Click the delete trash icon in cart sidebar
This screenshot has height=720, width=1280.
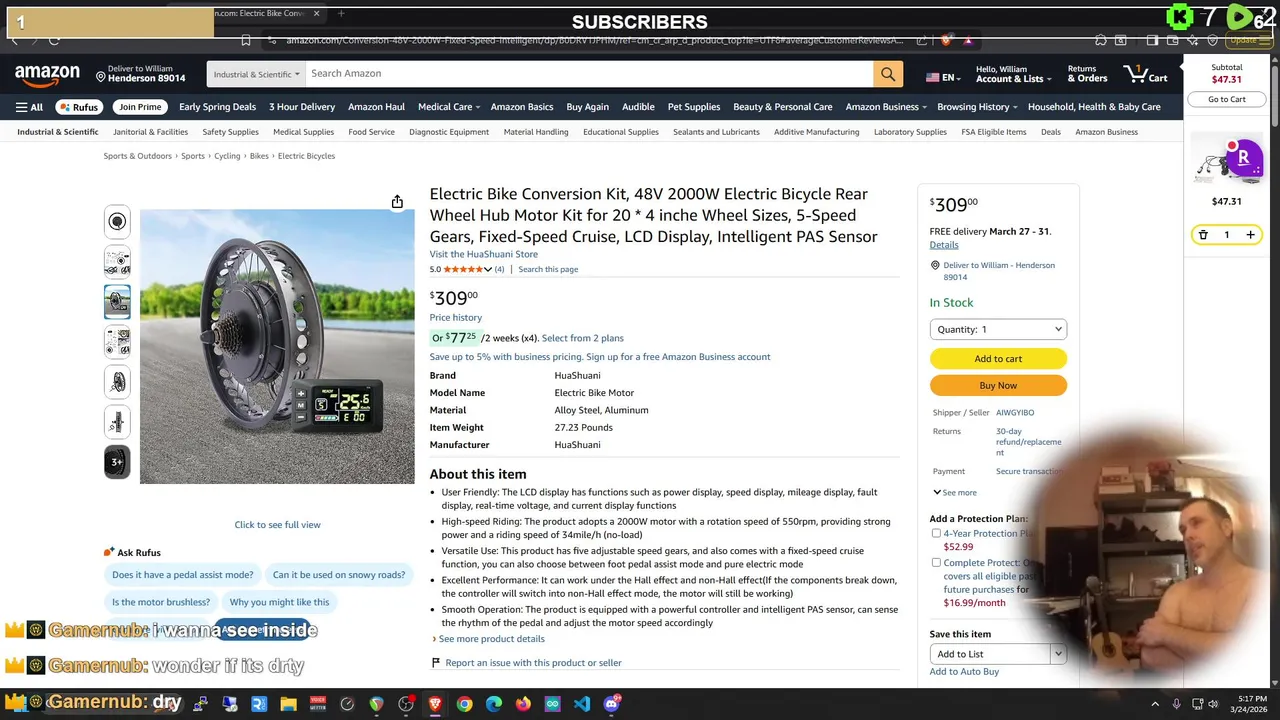coord(1203,235)
